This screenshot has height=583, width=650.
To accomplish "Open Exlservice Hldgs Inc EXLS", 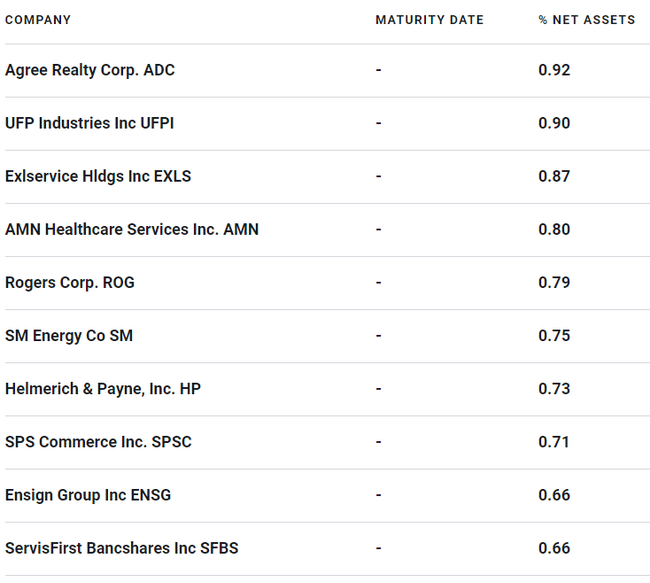I will coord(98,176).
